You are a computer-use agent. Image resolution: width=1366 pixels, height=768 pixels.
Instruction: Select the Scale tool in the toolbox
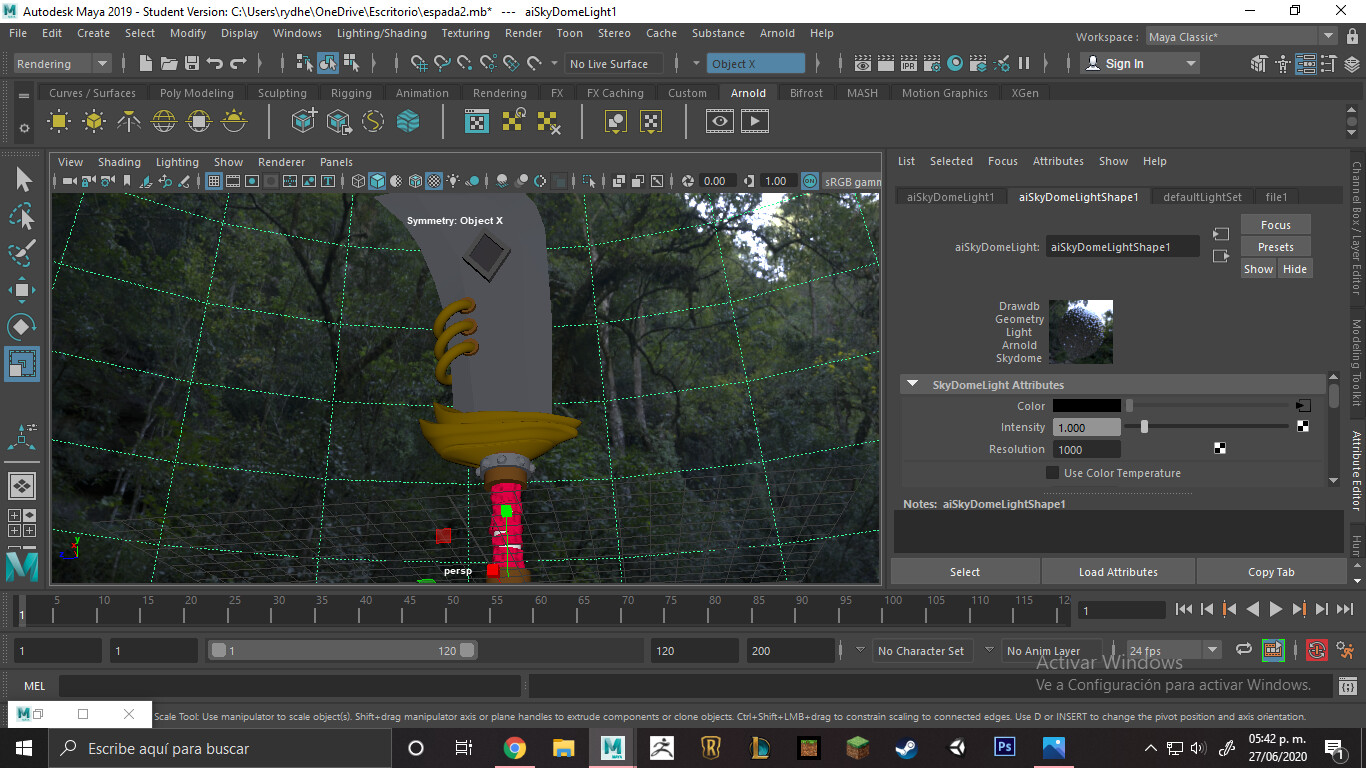click(x=22, y=364)
